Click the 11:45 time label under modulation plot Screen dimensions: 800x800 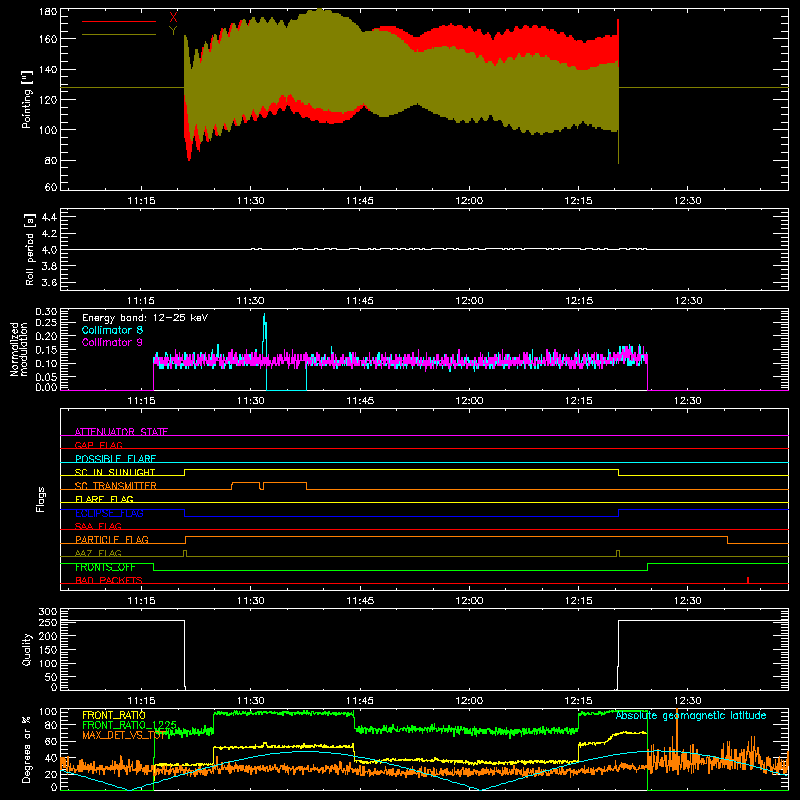[360, 401]
